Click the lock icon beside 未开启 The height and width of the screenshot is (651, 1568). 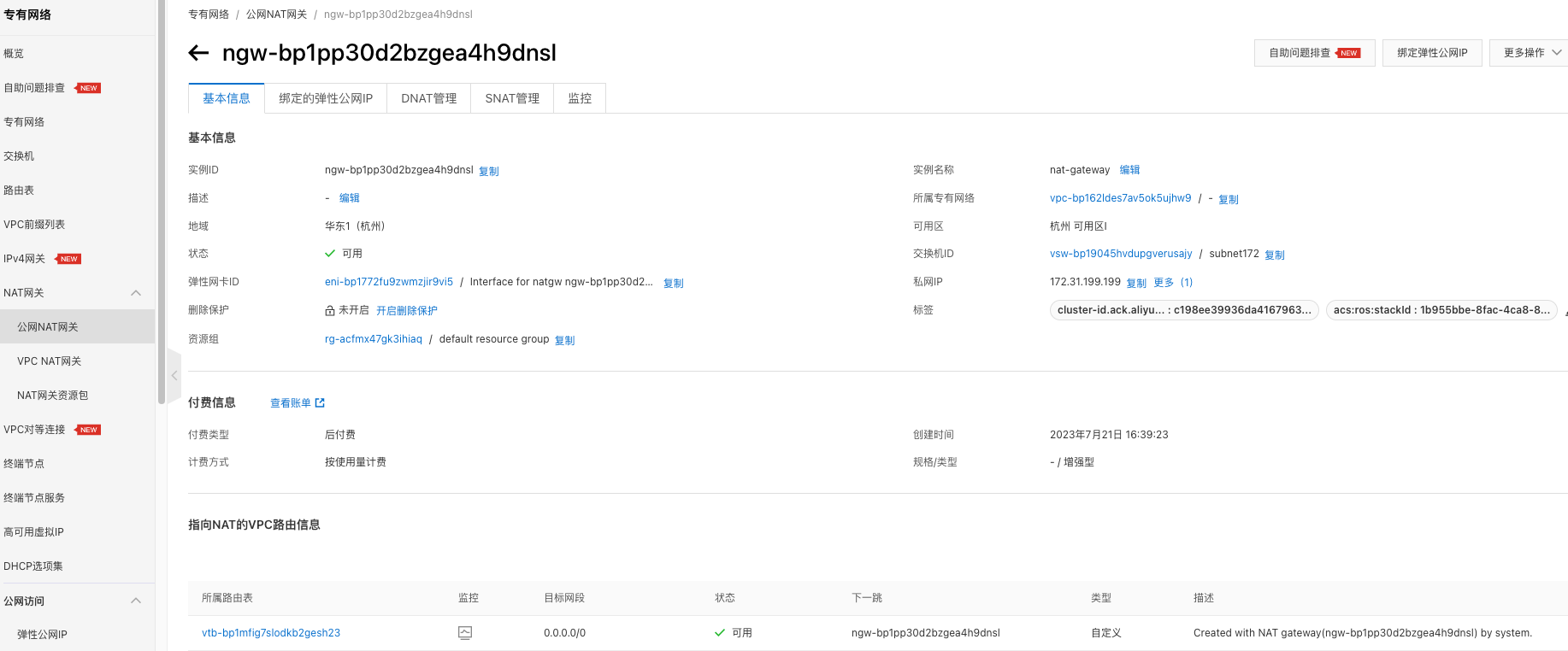pos(330,311)
